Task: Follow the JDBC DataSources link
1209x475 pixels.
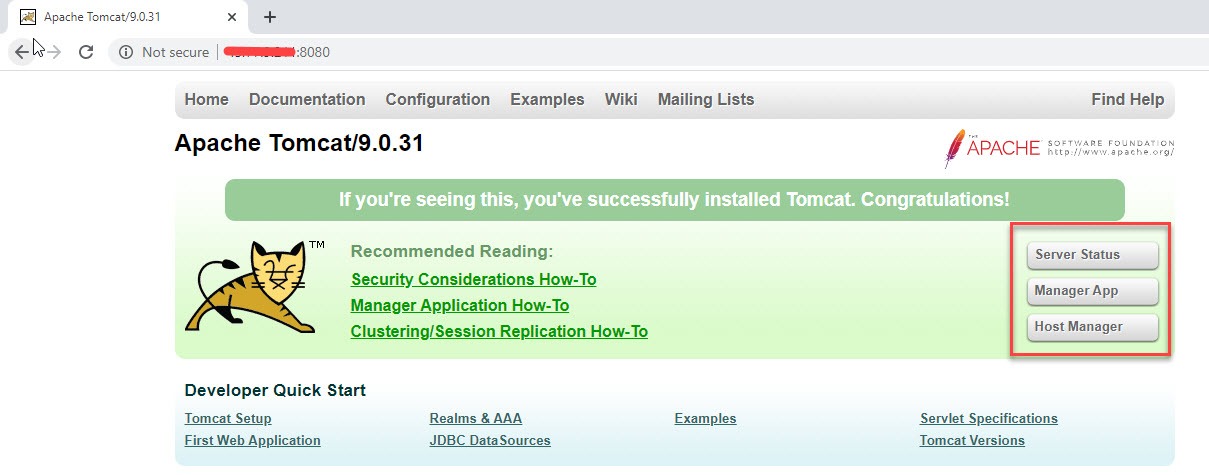Action: 490,440
